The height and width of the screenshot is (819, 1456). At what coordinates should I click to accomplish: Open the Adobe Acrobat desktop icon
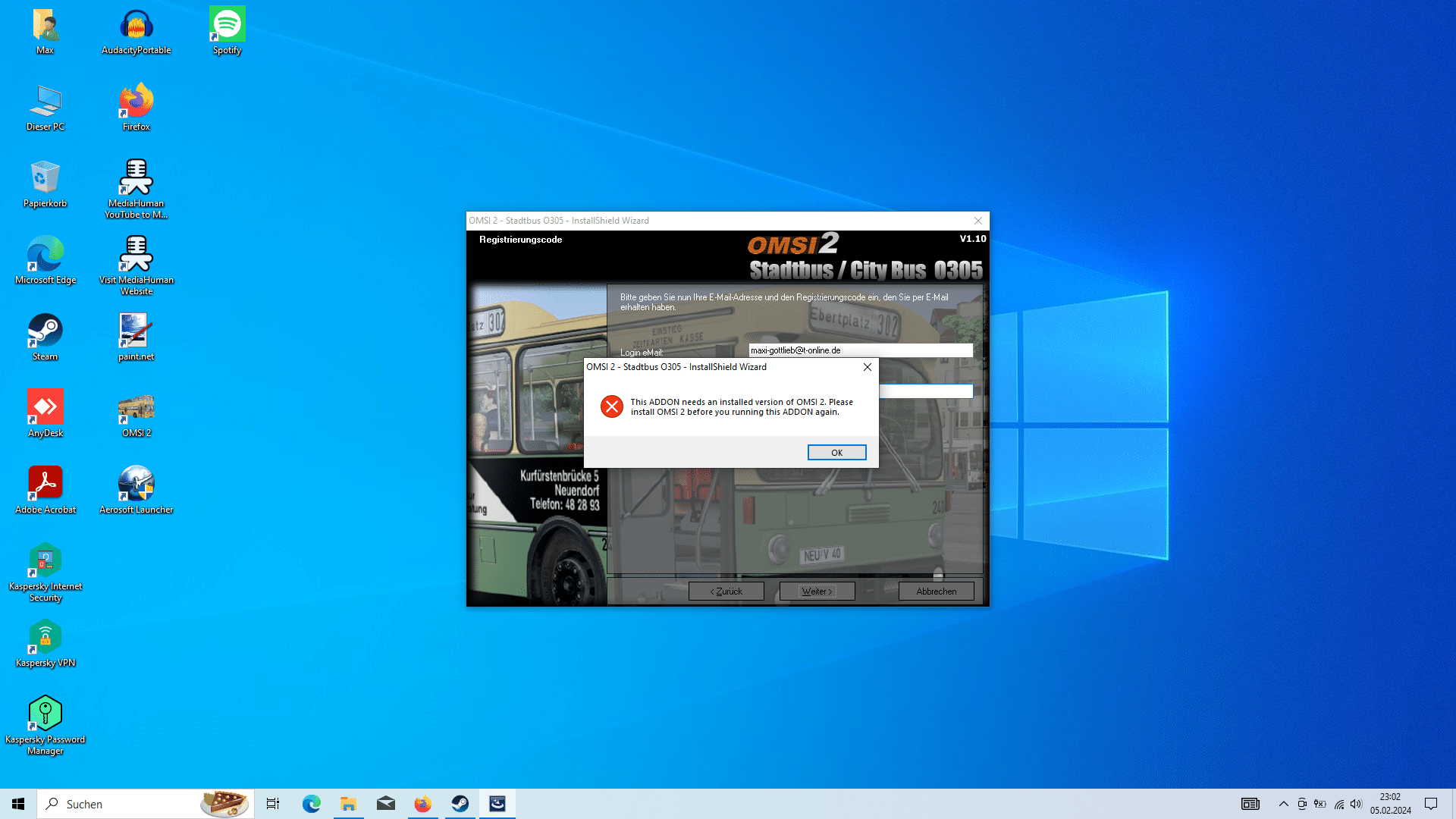pos(45,485)
